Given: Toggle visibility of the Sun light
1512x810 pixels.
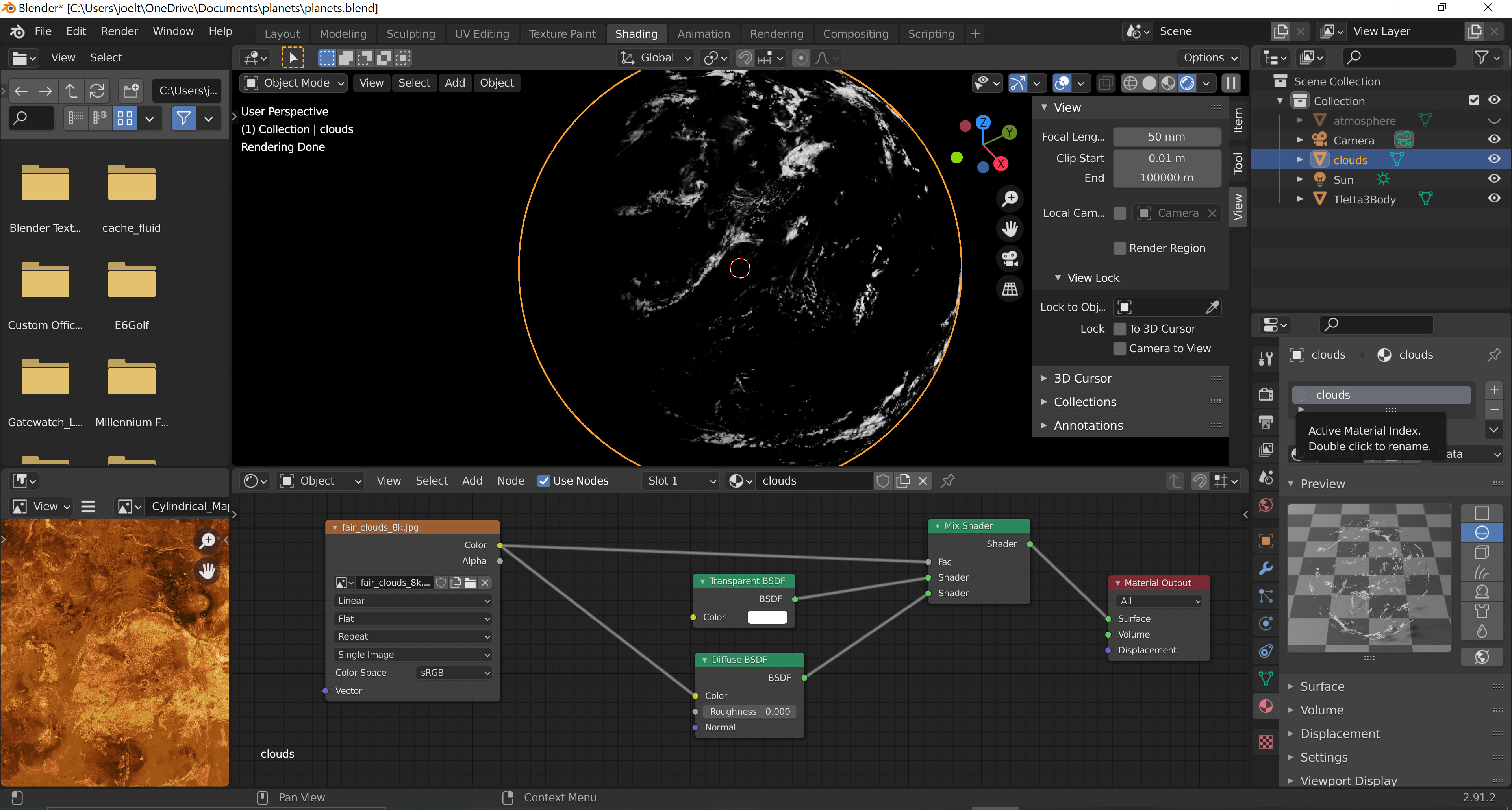Looking at the screenshot, I should 1494,179.
